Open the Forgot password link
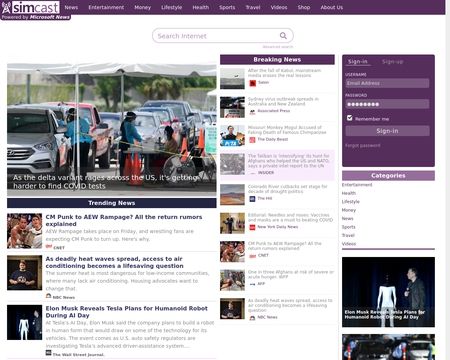The image size is (450, 360). point(363,146)
